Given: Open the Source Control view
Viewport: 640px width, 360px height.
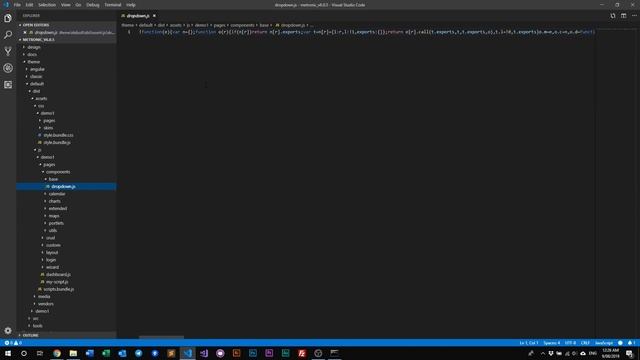Looking at the screenshot, I should click(x=8, y=51).
